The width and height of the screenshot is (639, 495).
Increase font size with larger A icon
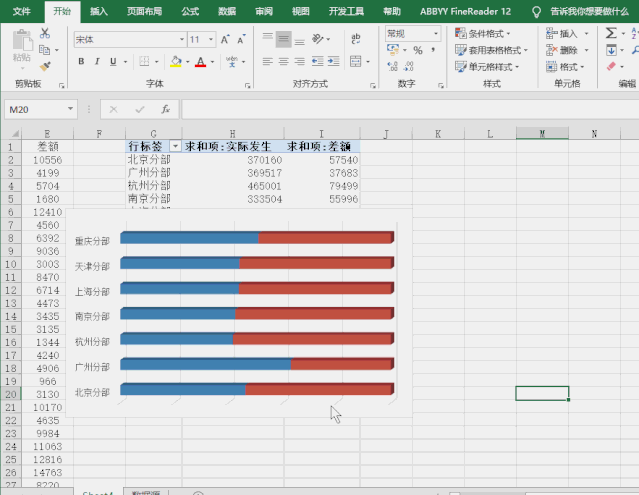[225, 40]
